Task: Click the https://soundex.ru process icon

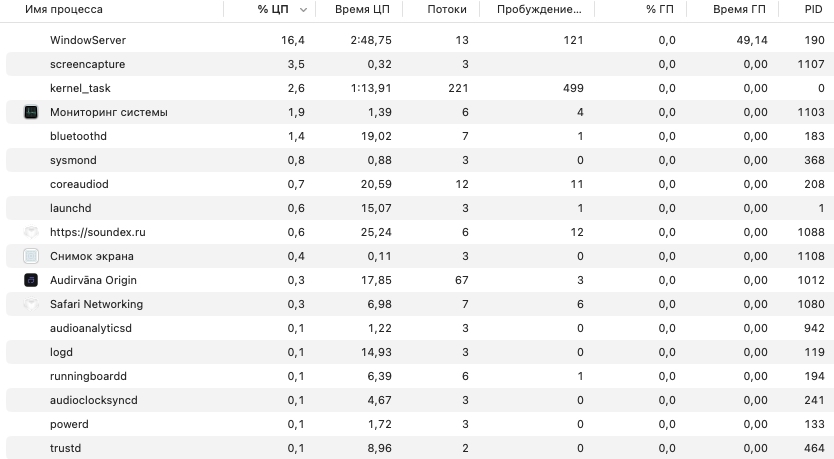Action: coord(31,232)
